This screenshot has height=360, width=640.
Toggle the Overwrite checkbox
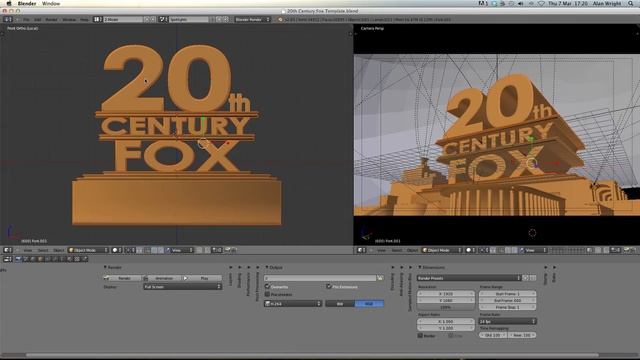[x=267, y=287]
